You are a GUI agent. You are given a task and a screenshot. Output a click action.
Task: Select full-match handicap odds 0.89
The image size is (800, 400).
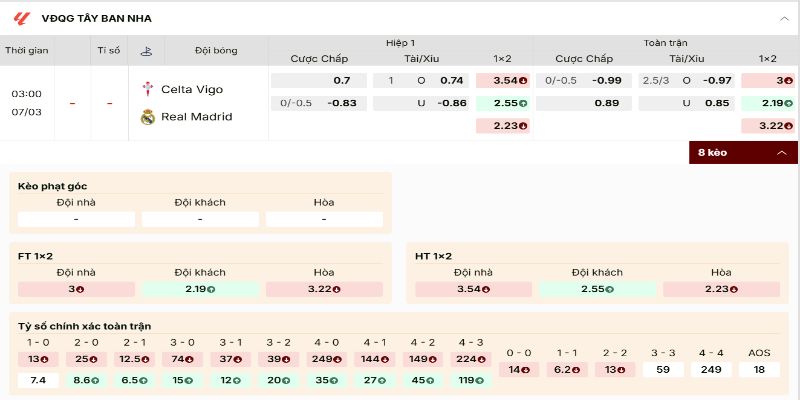[x=584, y=103]
